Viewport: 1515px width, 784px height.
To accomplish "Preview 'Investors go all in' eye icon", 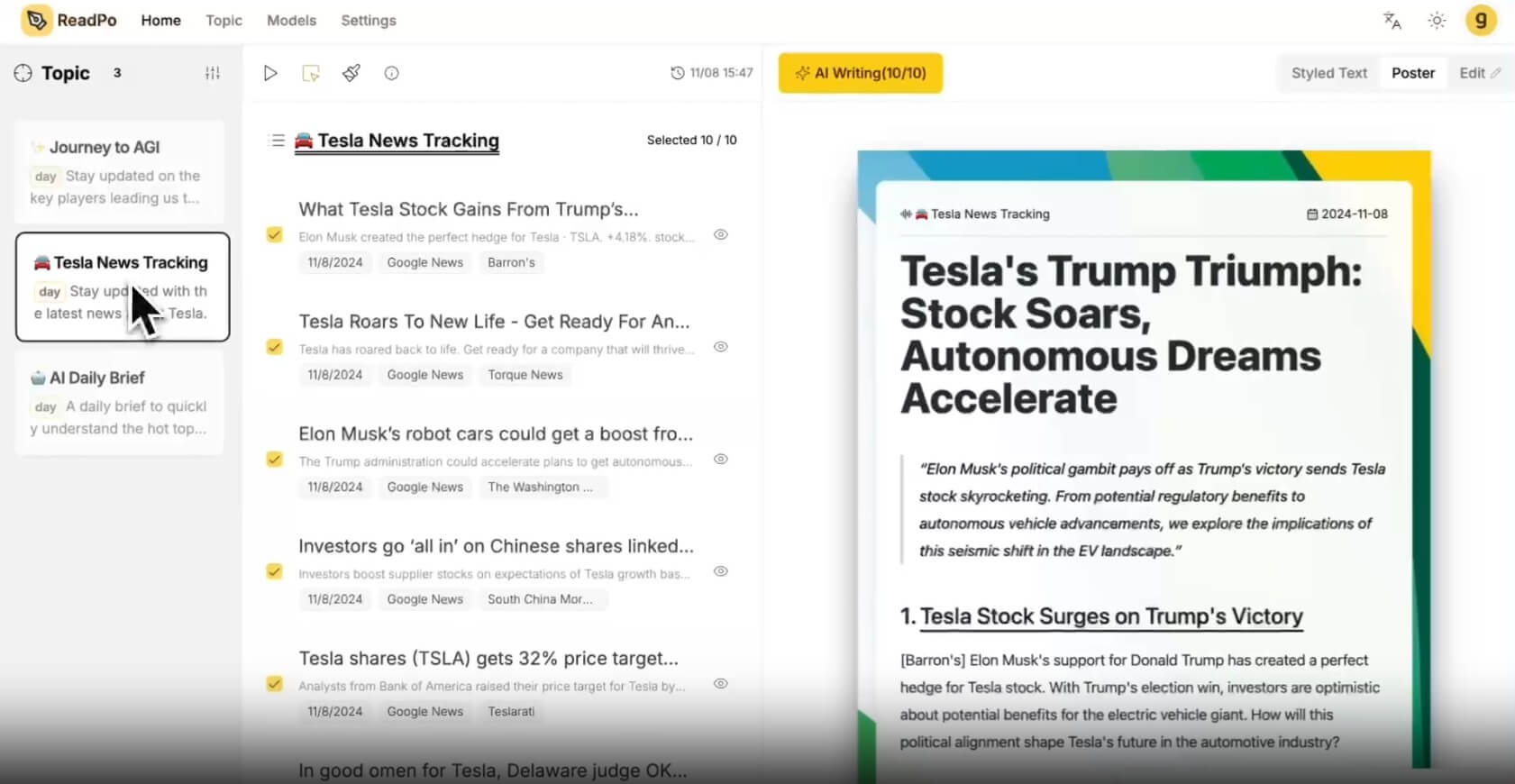I will click(721, 571).
